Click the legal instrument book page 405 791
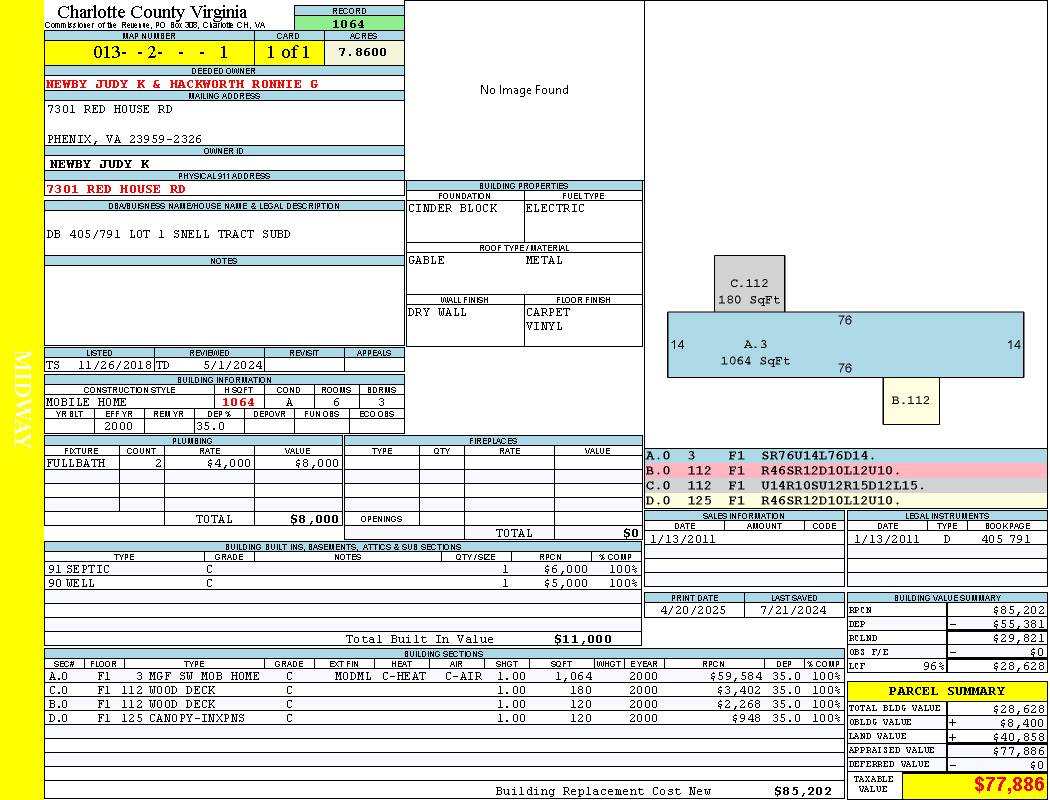This screenshot has width=1050, height=800. (1006, 539)
